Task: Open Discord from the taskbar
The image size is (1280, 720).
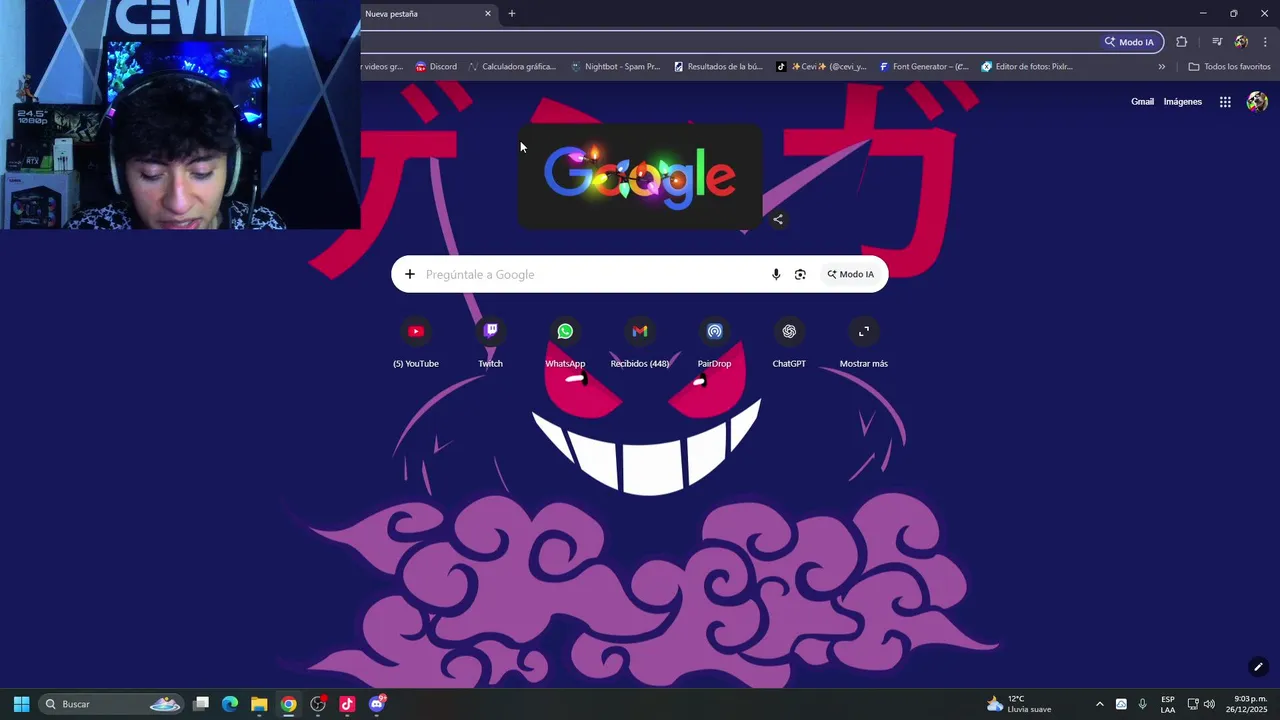Action: pyautogui.click(x=377, y=704)
